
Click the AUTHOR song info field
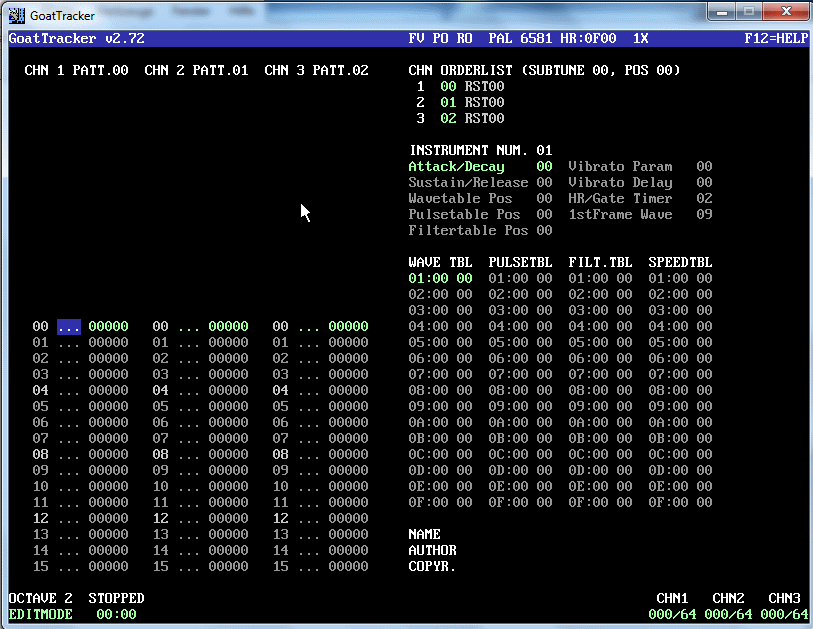point(432,551)
